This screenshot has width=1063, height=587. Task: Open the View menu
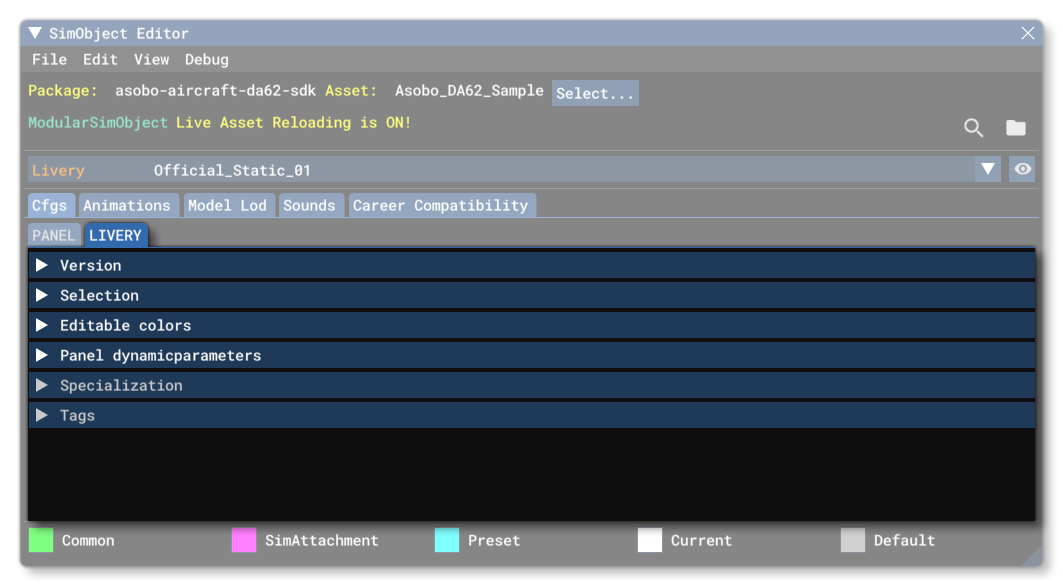152,59
